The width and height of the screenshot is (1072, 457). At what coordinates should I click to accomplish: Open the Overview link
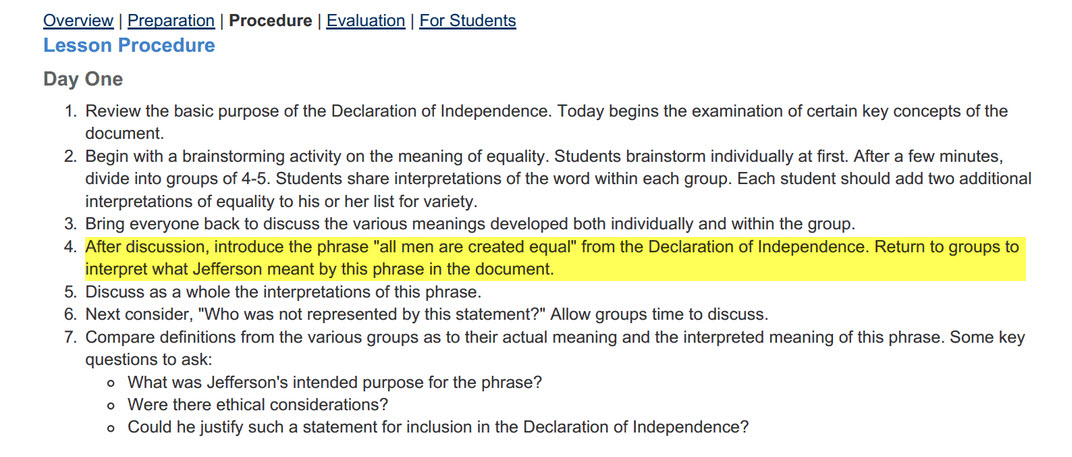[78, 21]
